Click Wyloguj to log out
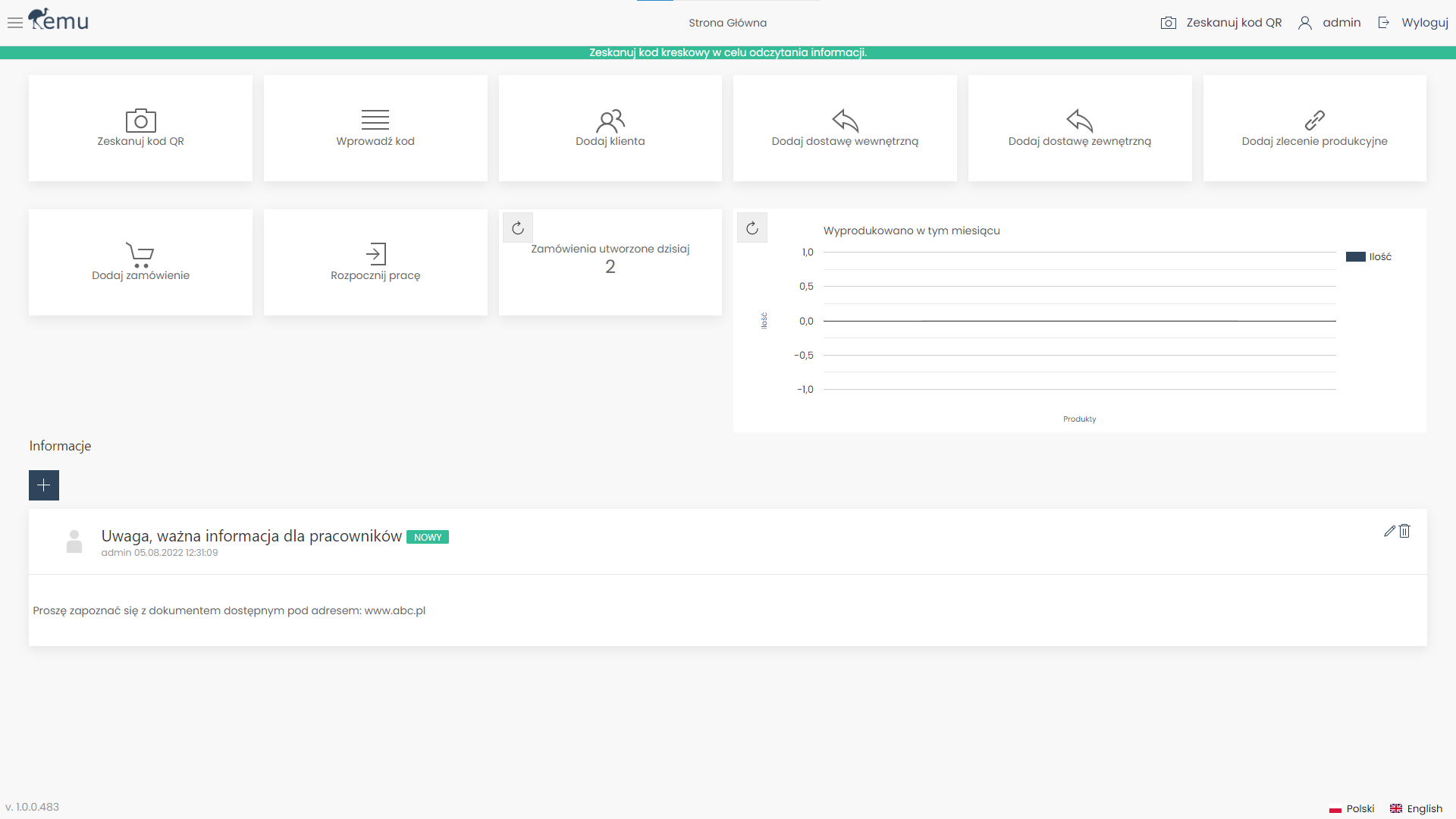Viewport: 1456px width, 819px height. click(1426, 23)
